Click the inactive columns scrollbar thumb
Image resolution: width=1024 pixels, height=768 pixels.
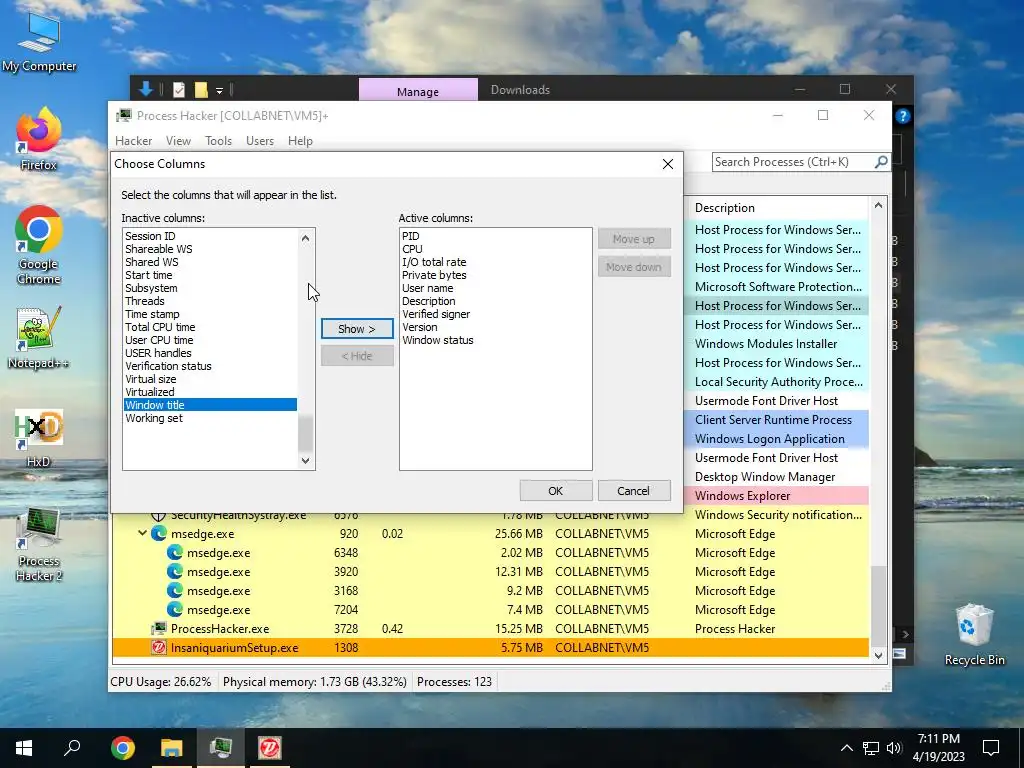(x=305, y=432)
